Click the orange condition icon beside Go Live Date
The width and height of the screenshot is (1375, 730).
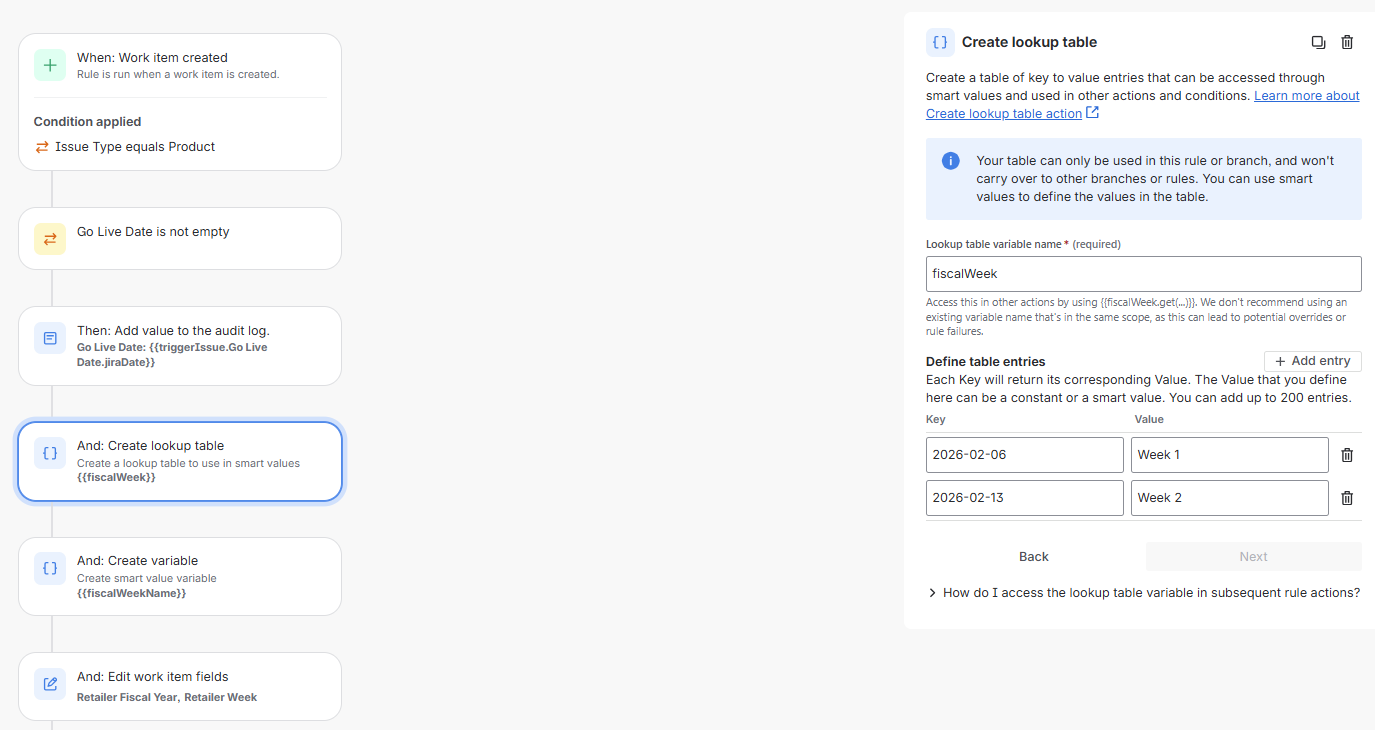[50, 239]
